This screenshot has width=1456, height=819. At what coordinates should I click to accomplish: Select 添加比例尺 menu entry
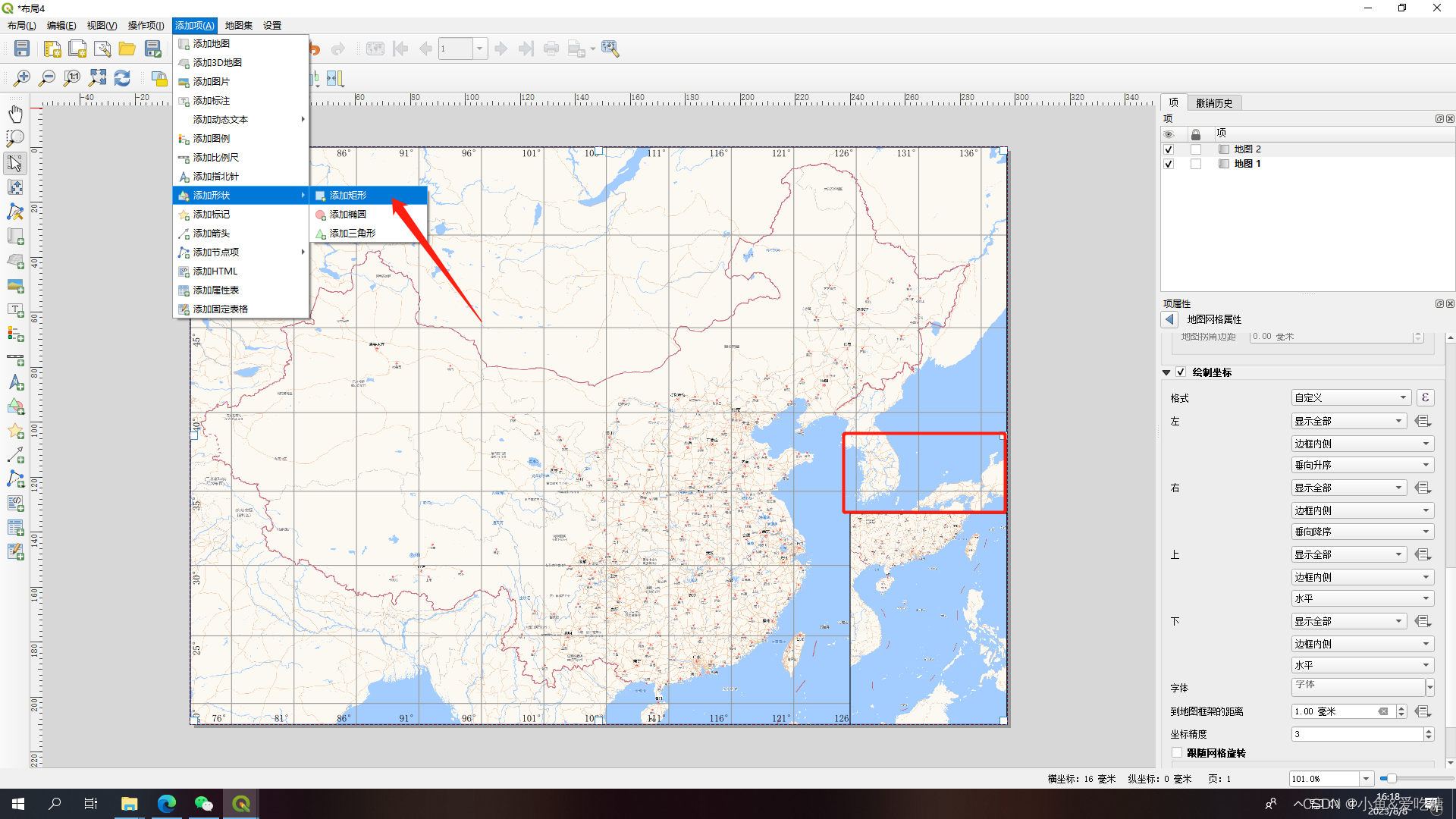241,158
